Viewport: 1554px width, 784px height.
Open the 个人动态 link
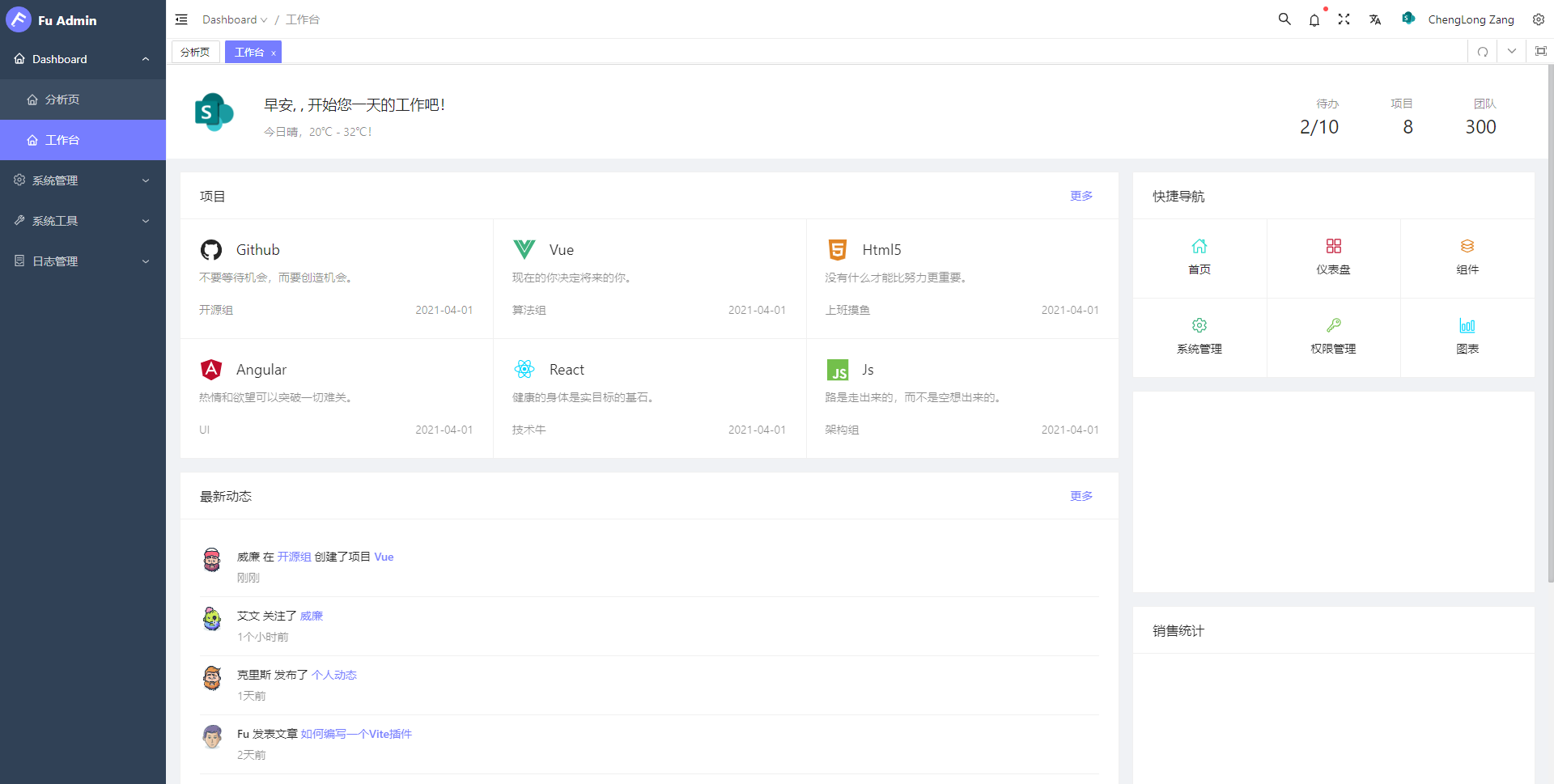334,675
